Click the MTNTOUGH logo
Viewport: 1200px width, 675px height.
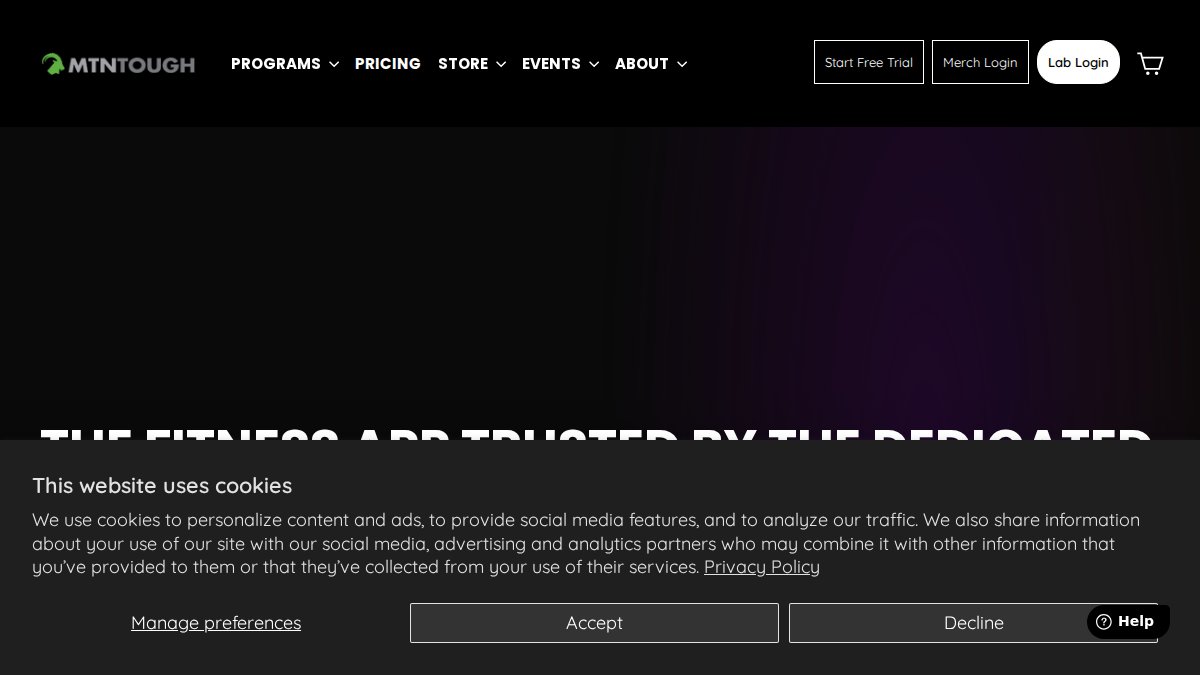click(118, 64)
